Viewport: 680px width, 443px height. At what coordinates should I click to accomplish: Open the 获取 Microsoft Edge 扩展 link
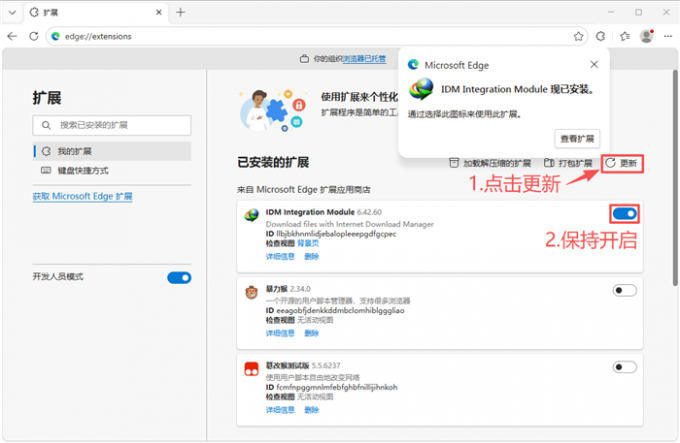82,196
